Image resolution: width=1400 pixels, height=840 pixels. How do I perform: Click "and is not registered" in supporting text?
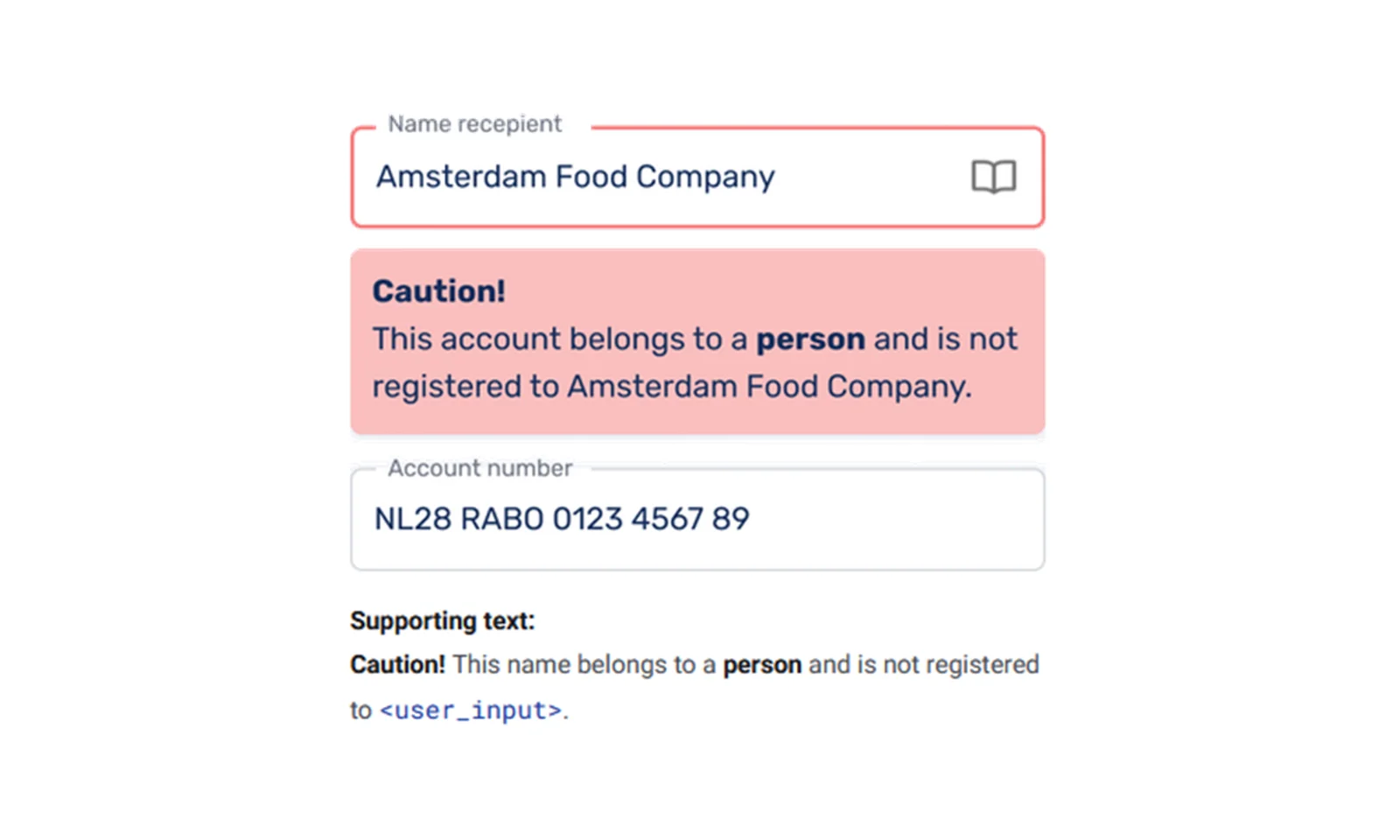[923, 664]
